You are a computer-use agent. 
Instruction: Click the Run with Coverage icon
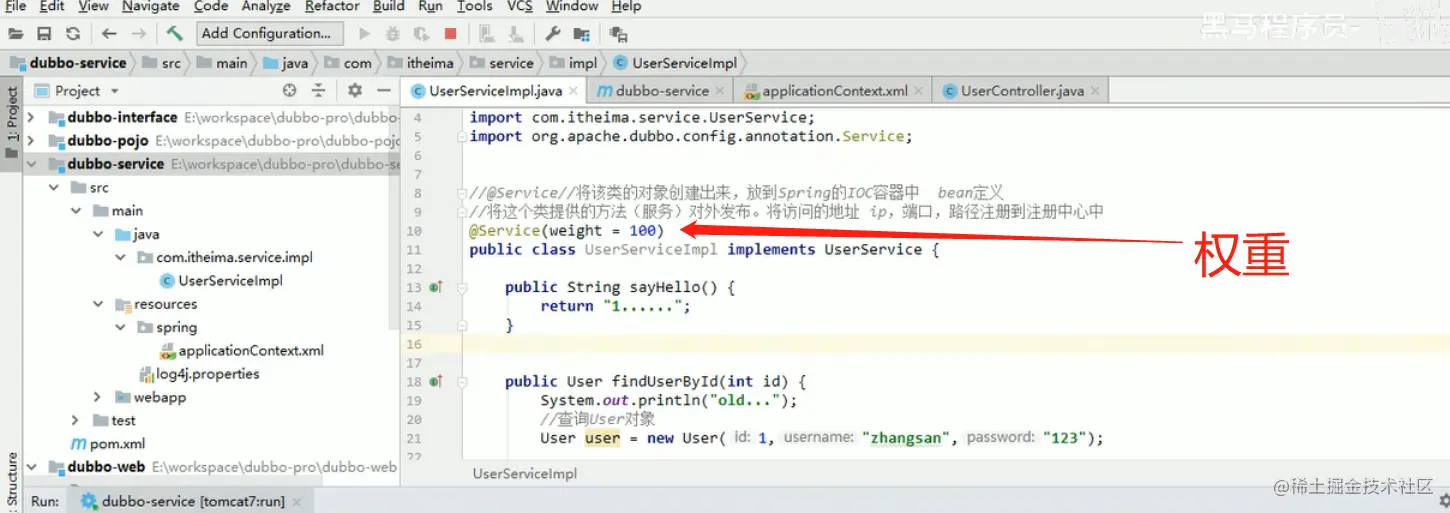422,34
